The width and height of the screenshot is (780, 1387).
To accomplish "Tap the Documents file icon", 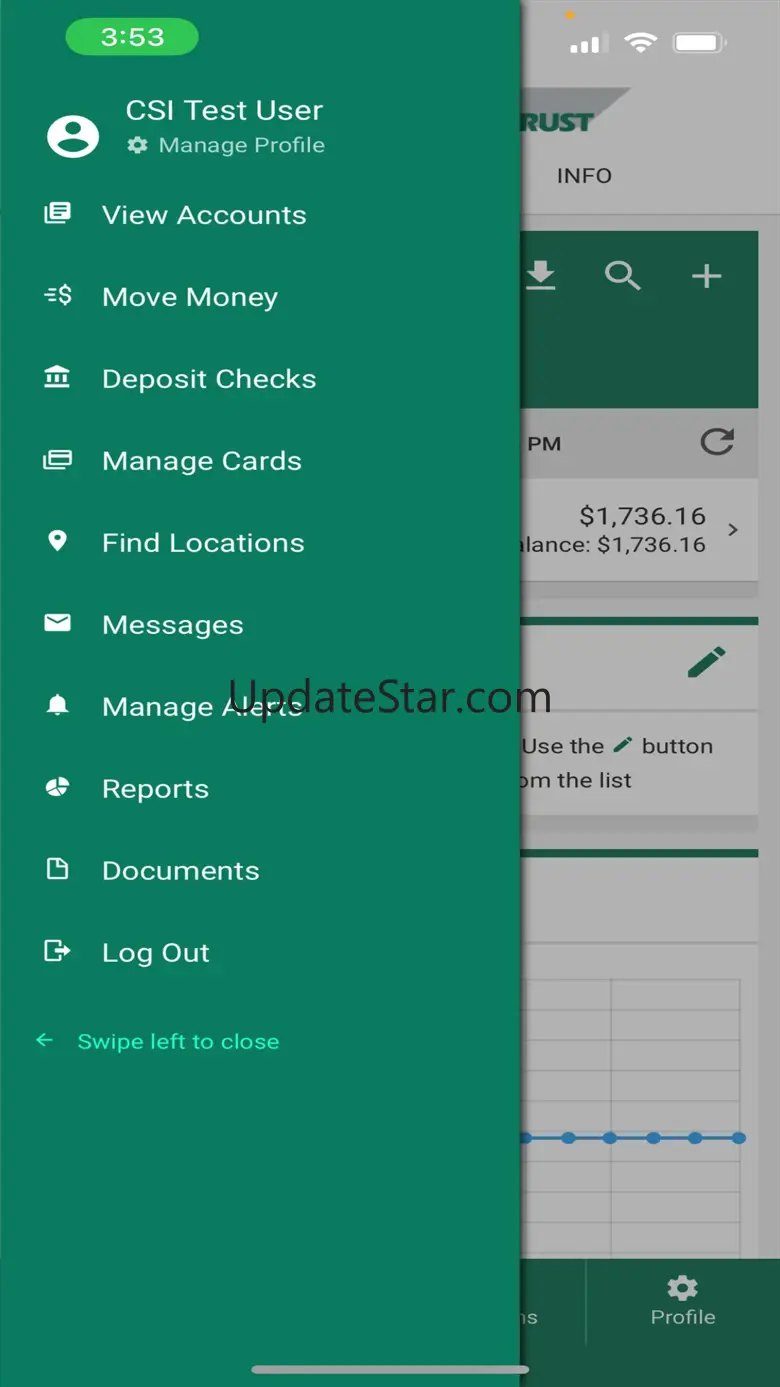I will pos(58,869).
